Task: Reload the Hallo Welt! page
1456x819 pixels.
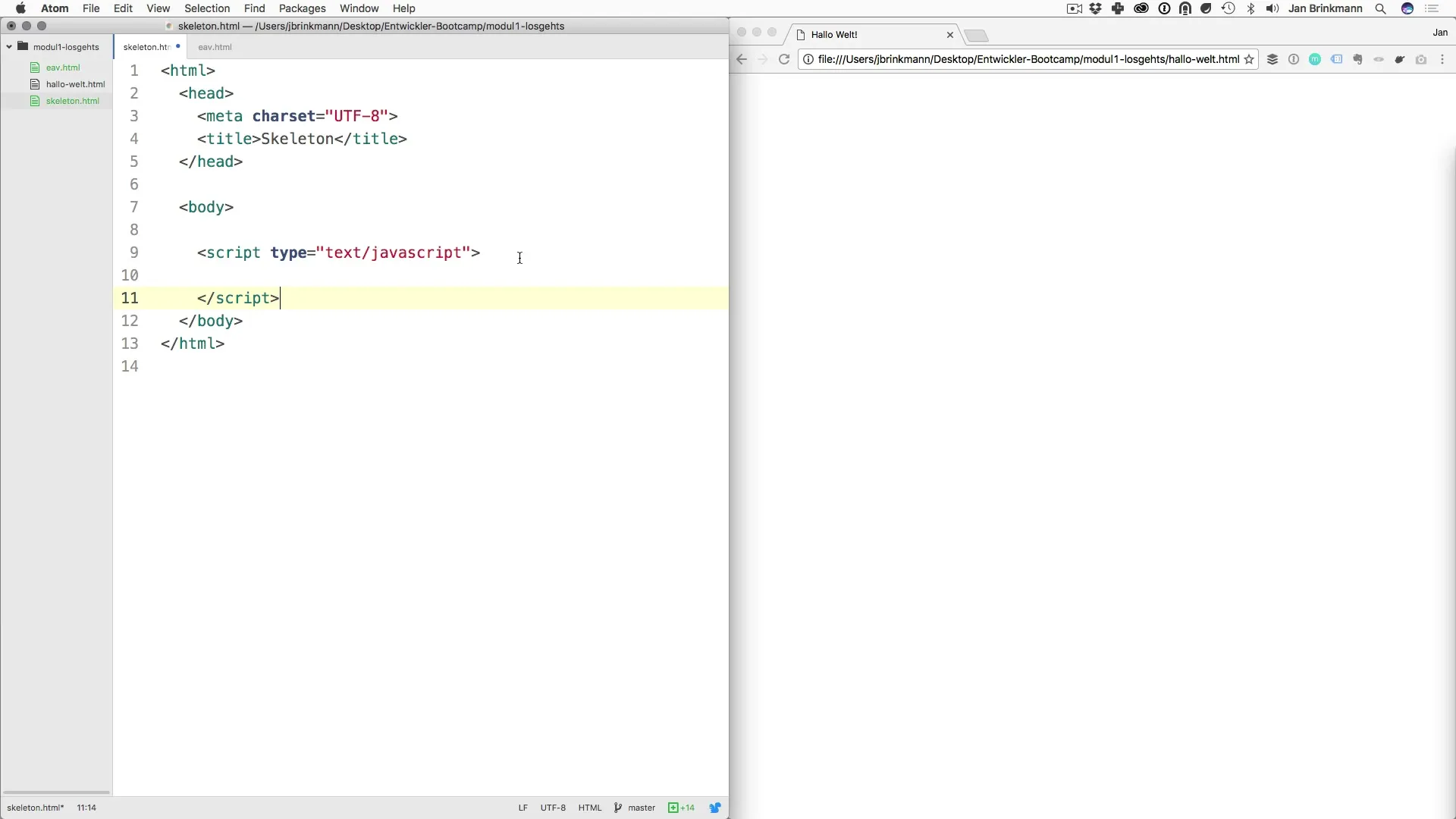Action: [x=785, y=59]
